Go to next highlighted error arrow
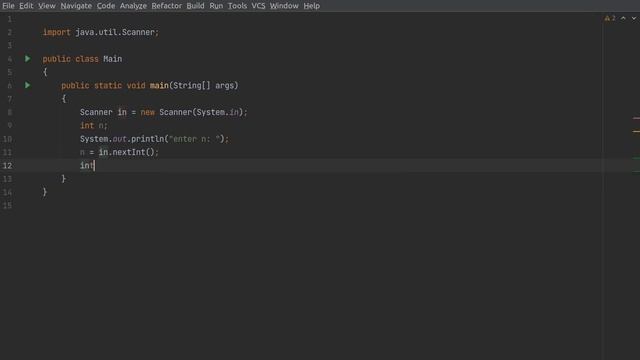This screenshot has width=640, height=360. click(633, 18)
